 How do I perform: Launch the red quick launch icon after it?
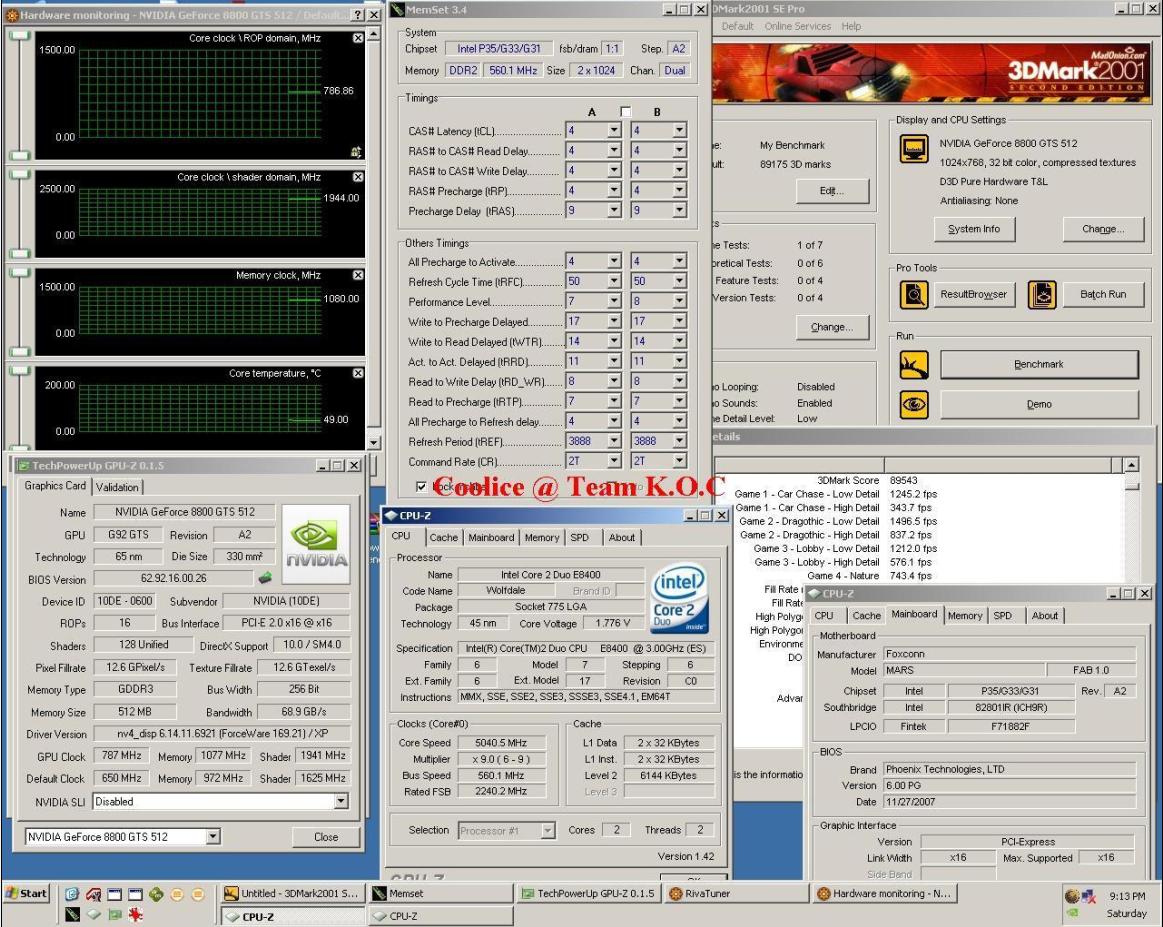click(x=93, y=894)
